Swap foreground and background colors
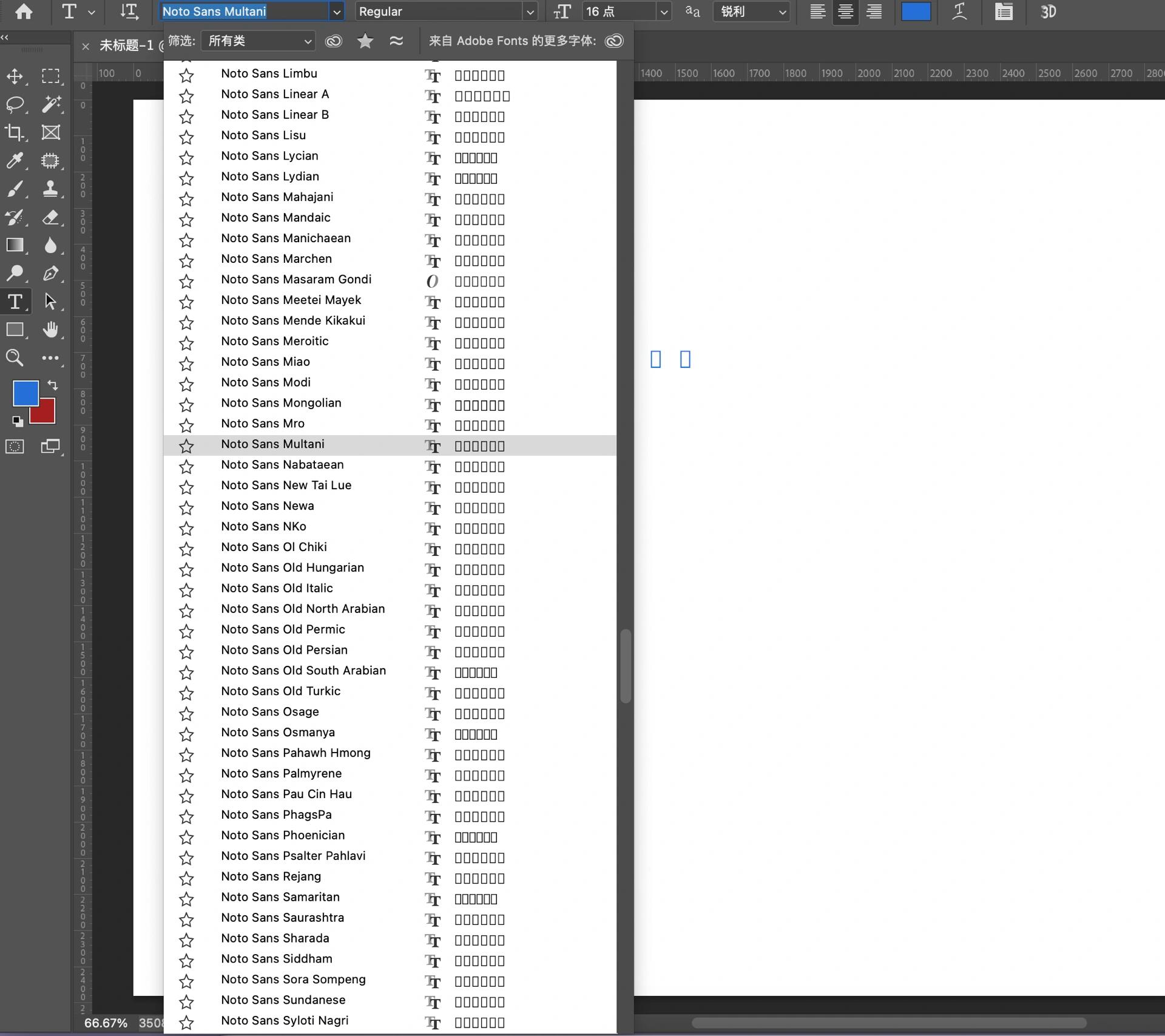Screen dimensions: 1165x1036 [53, 385]
